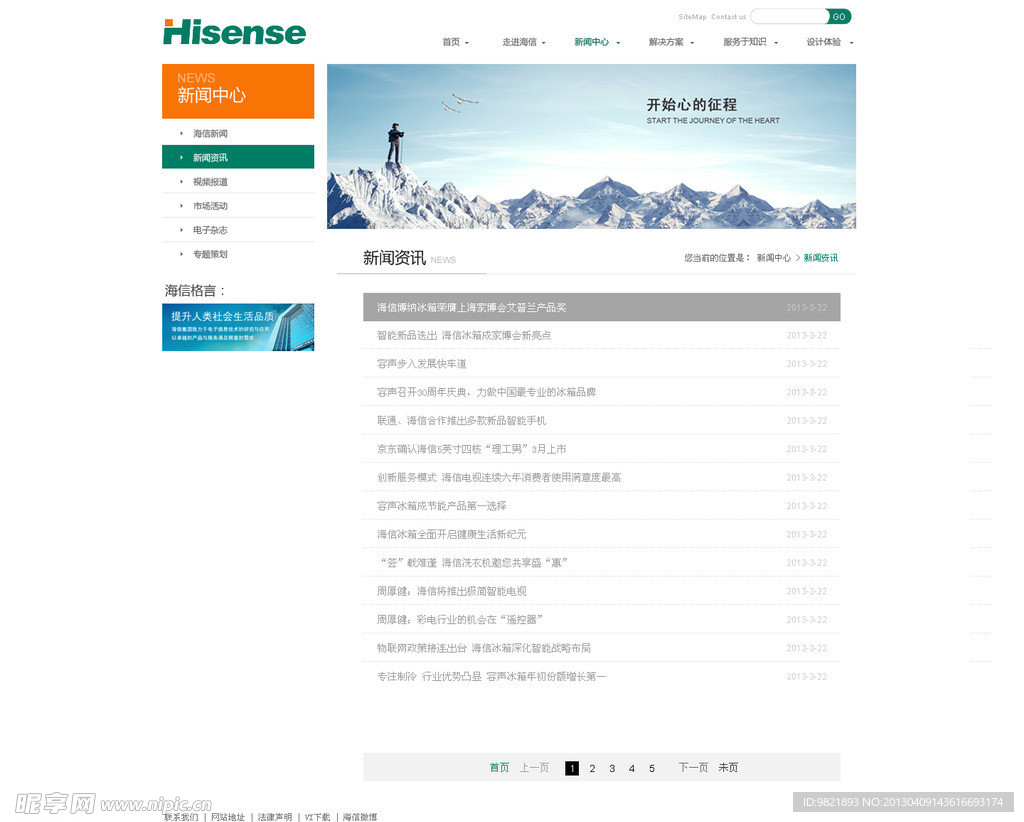This screenshot has width=1024, height=822.
Task: Open the highlighted 海信博纳冰箱 news article
Action: coord(471,307)
